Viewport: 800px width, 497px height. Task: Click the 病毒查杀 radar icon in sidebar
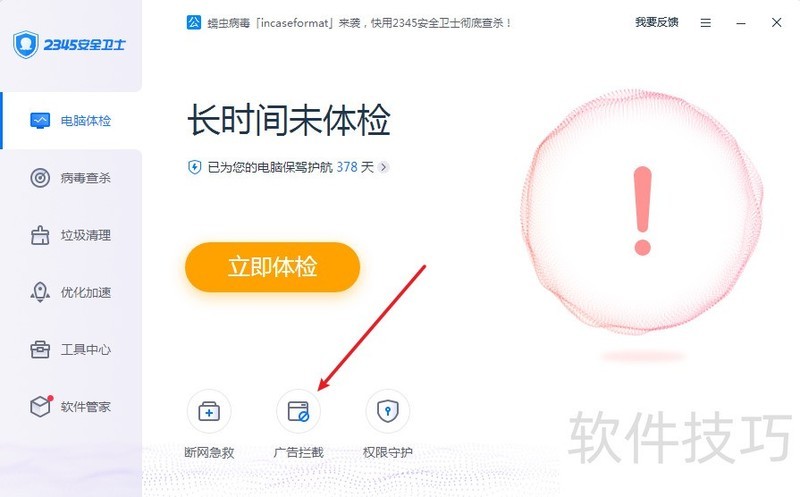click(x=40, y=178)
